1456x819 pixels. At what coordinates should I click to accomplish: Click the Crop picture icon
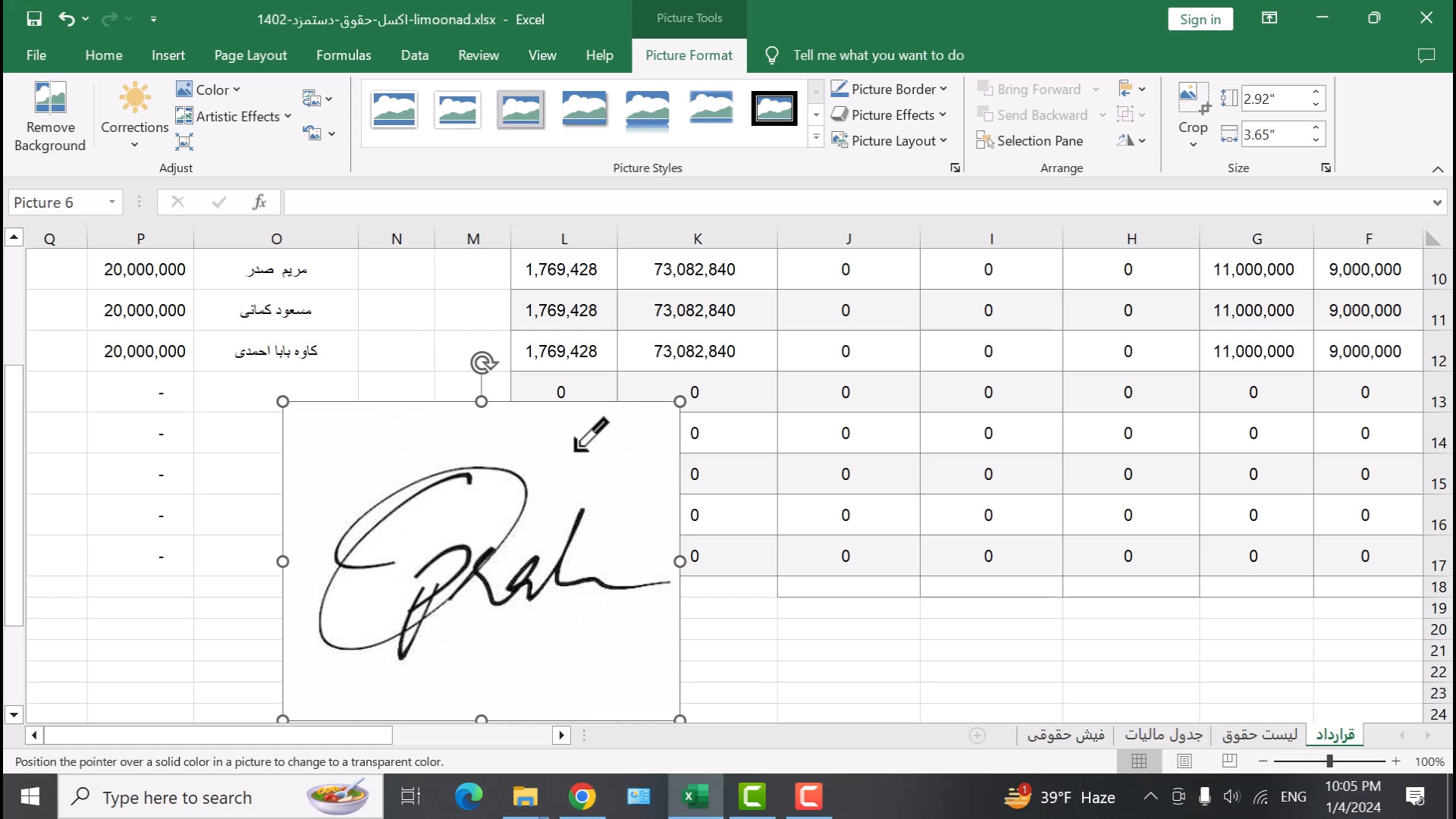click(x=1193, y=97)
